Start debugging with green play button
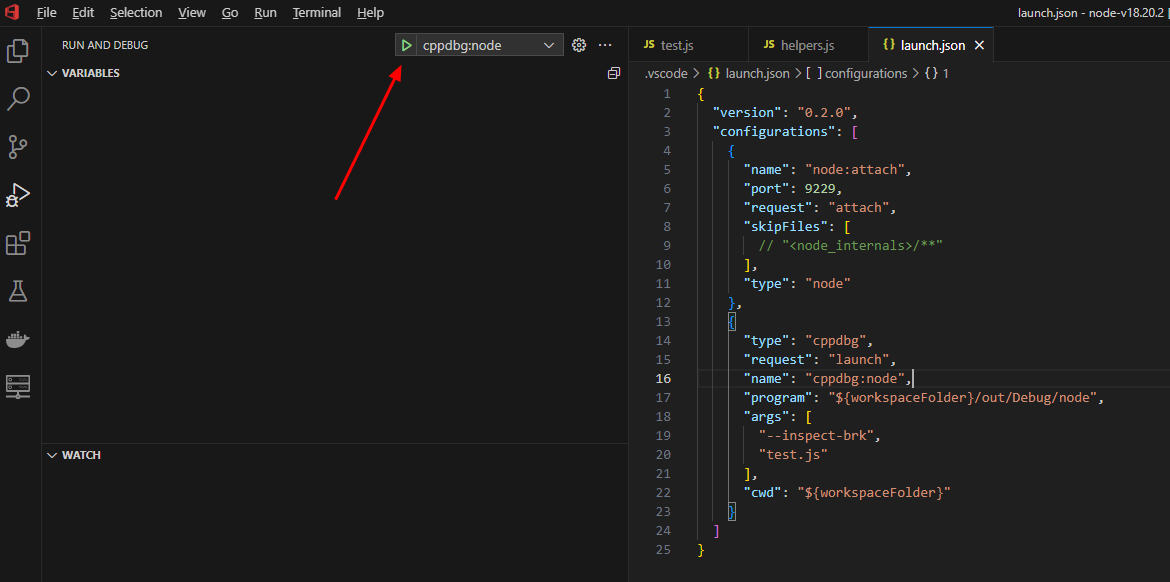The image size is (1170, 582). click(x=406, y=45)
